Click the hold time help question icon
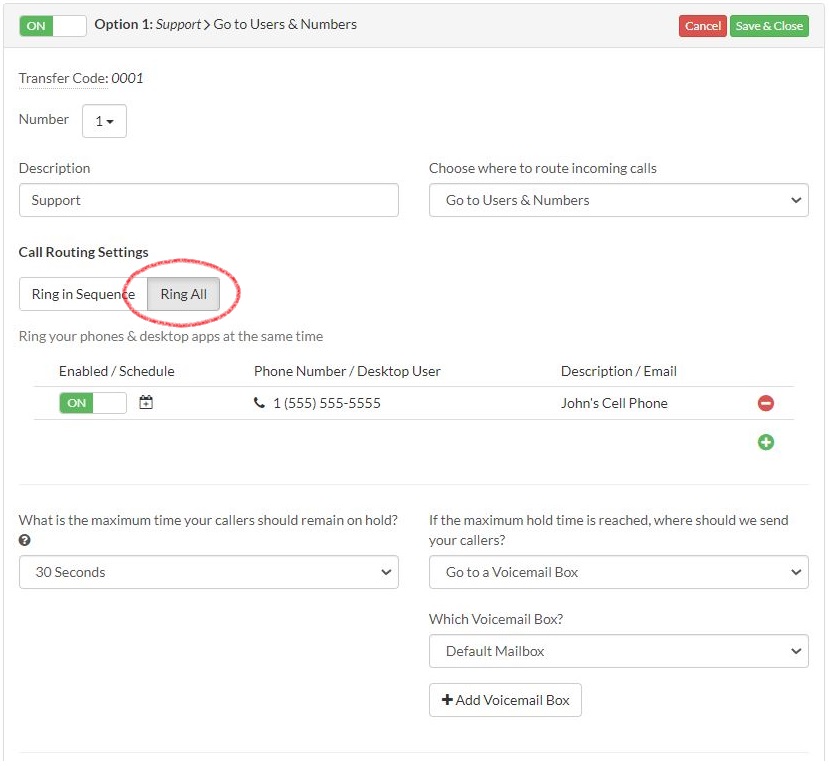This screenshot has height=766, width=829. [x=25, y=540]
